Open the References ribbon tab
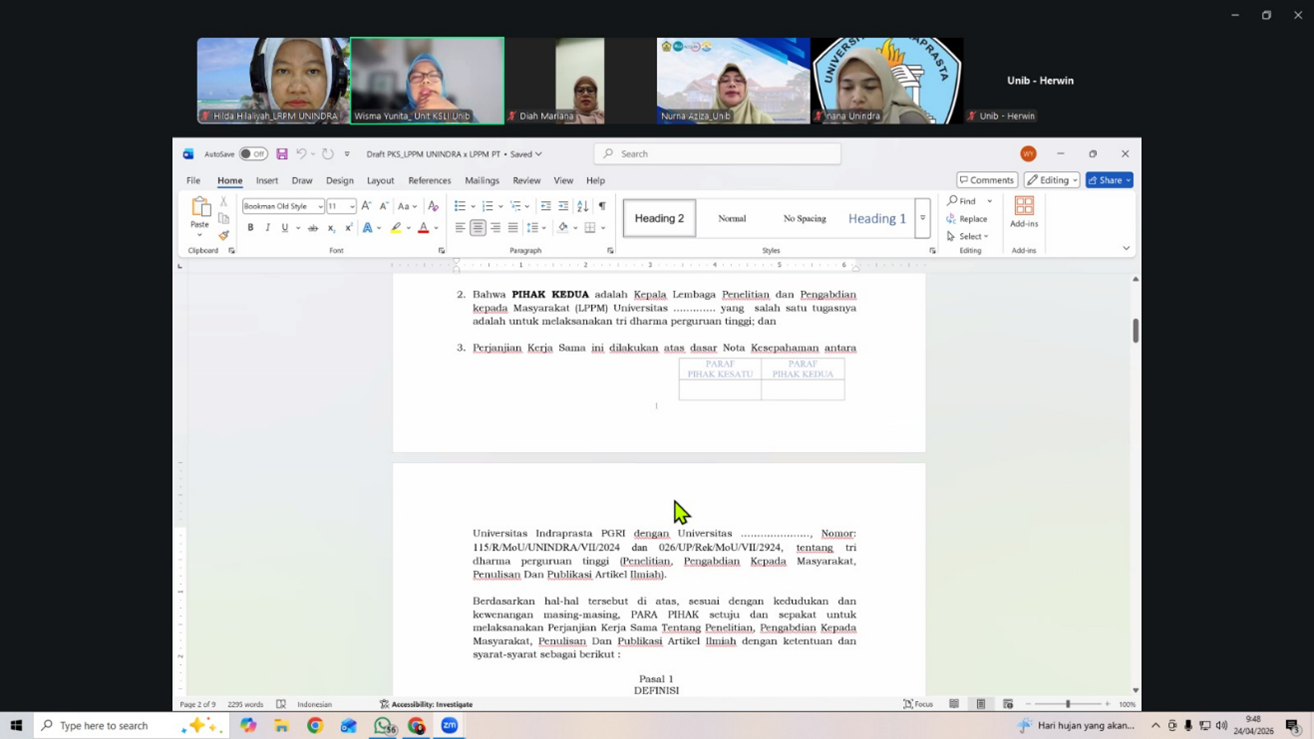The image size is (1314, 739). 429,181
